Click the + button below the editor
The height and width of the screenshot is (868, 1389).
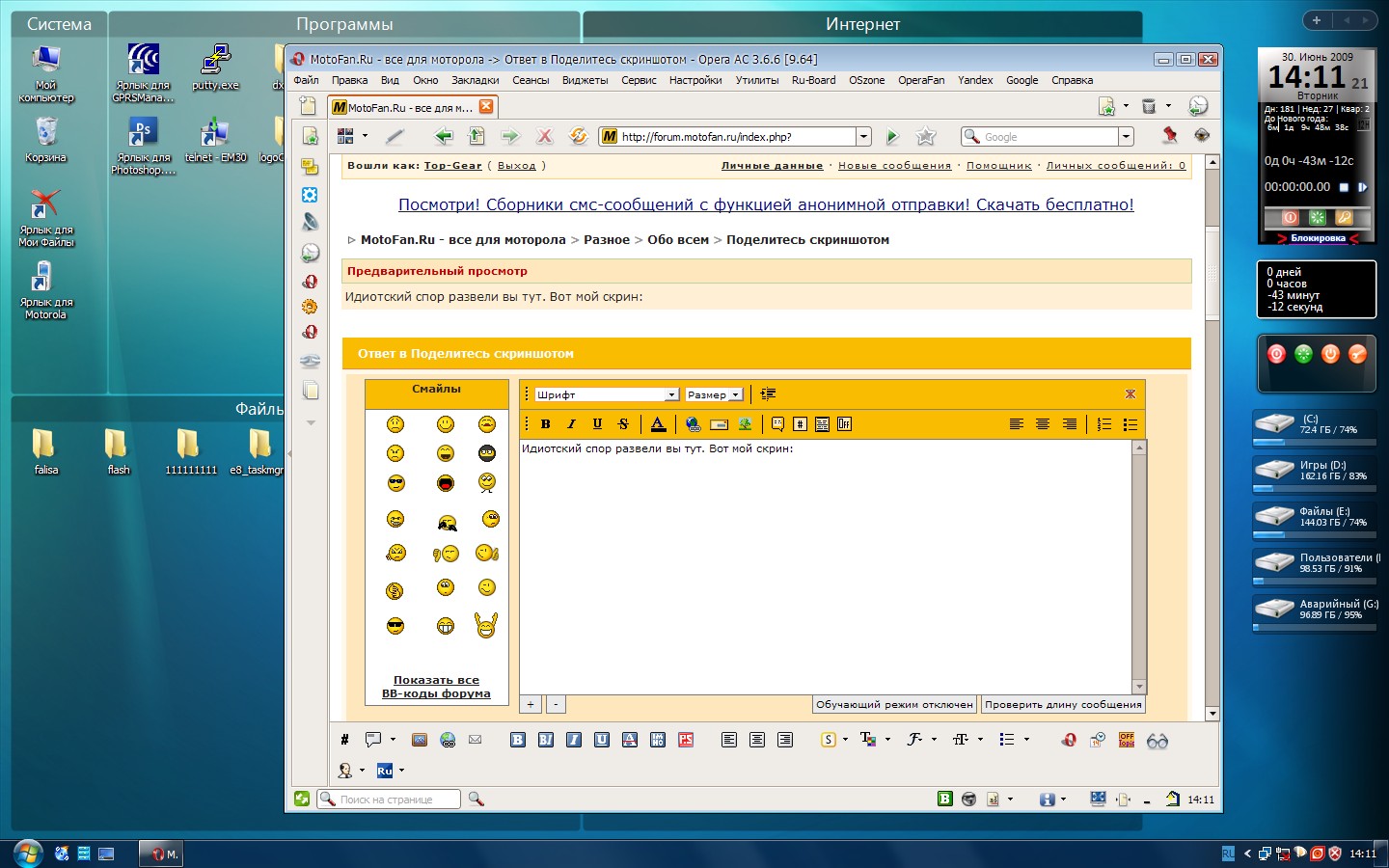[x=531, y=704]
